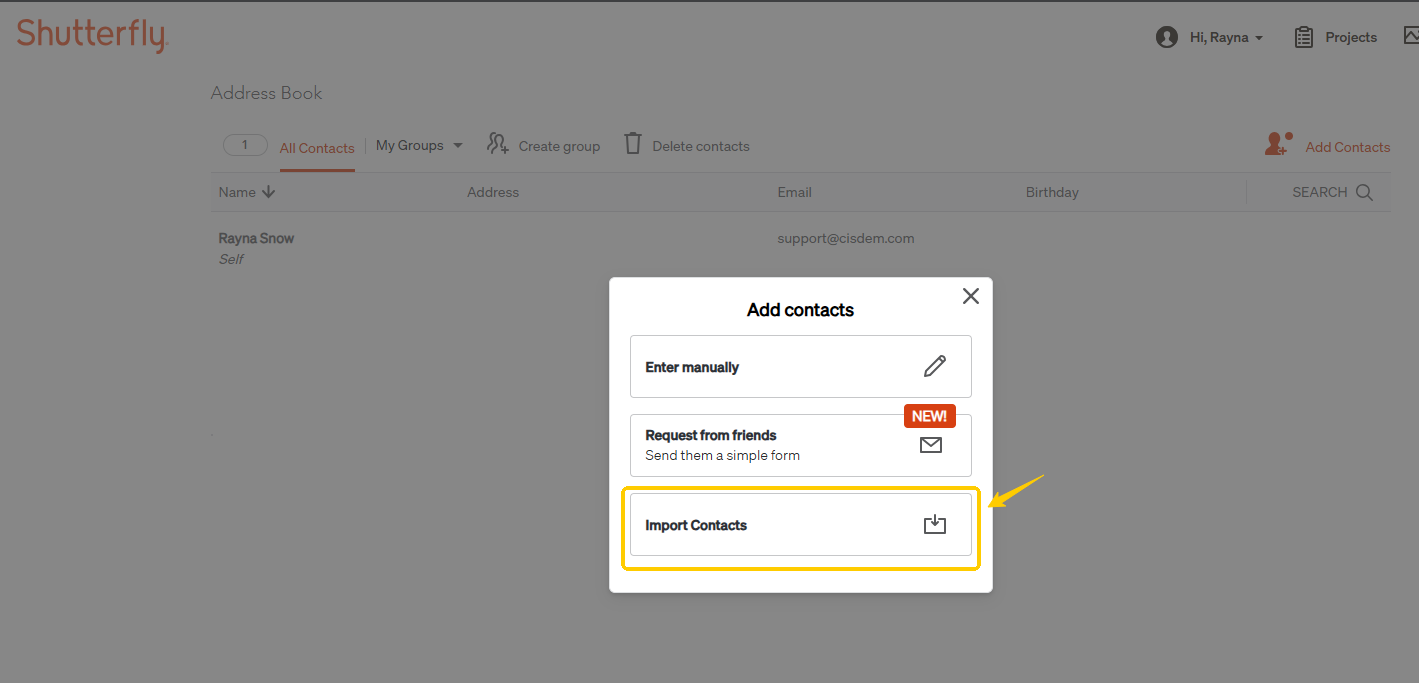Click the Create group people icon
The width and height of the screenshot is (1419, 683).
(x=498, y=144)
